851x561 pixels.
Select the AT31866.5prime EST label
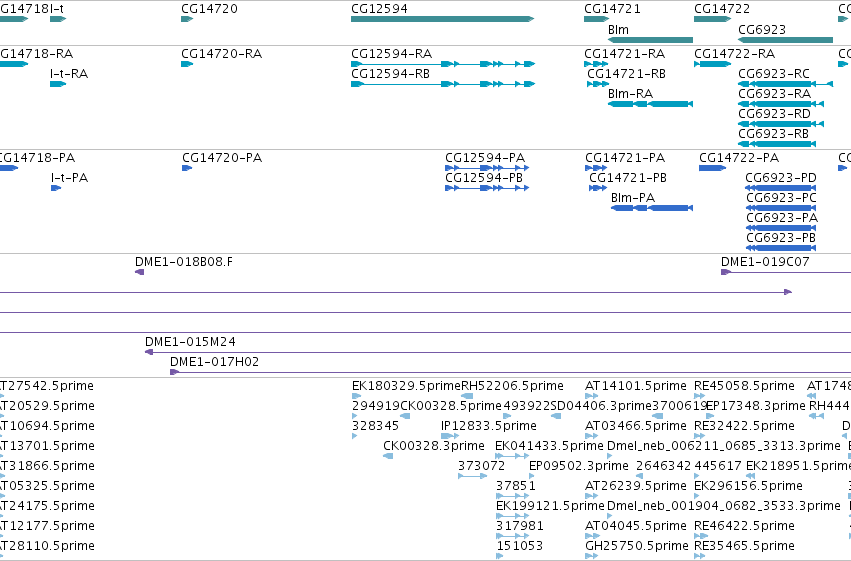tap(47, 466)
